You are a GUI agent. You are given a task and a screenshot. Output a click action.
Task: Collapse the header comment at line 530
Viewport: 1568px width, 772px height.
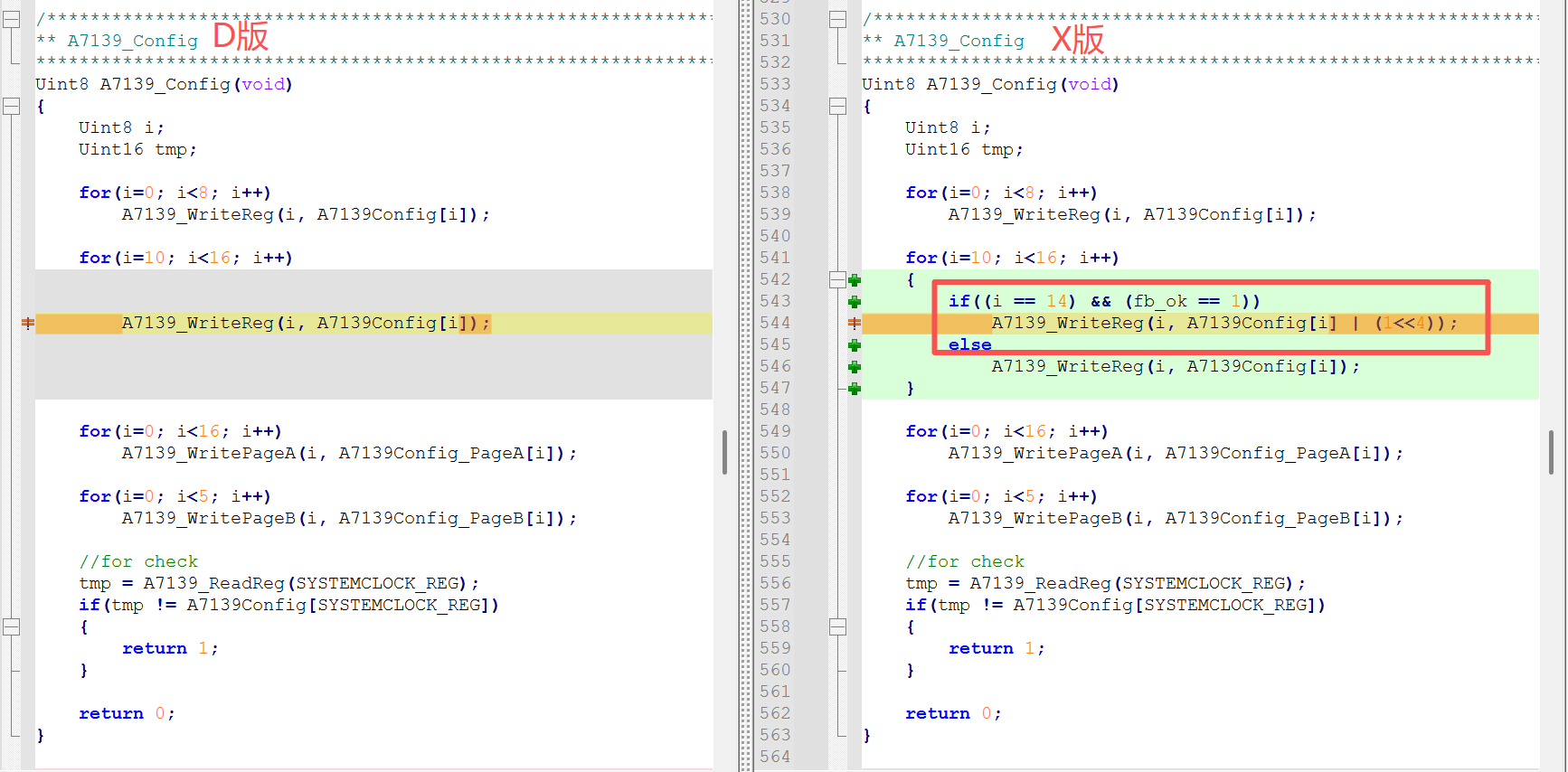tap(837, 20)
